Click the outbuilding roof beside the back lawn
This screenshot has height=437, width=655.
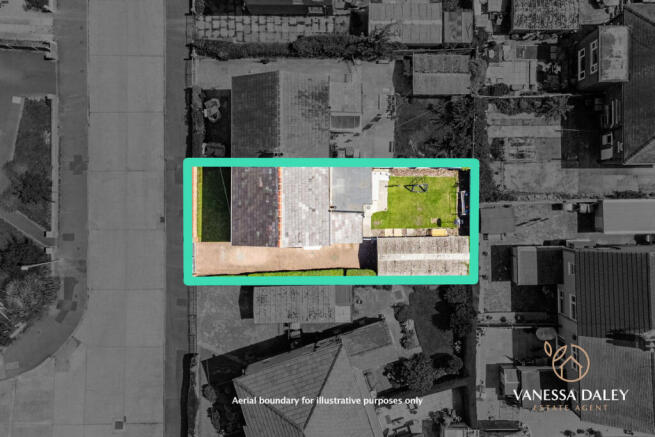point(422,255)
